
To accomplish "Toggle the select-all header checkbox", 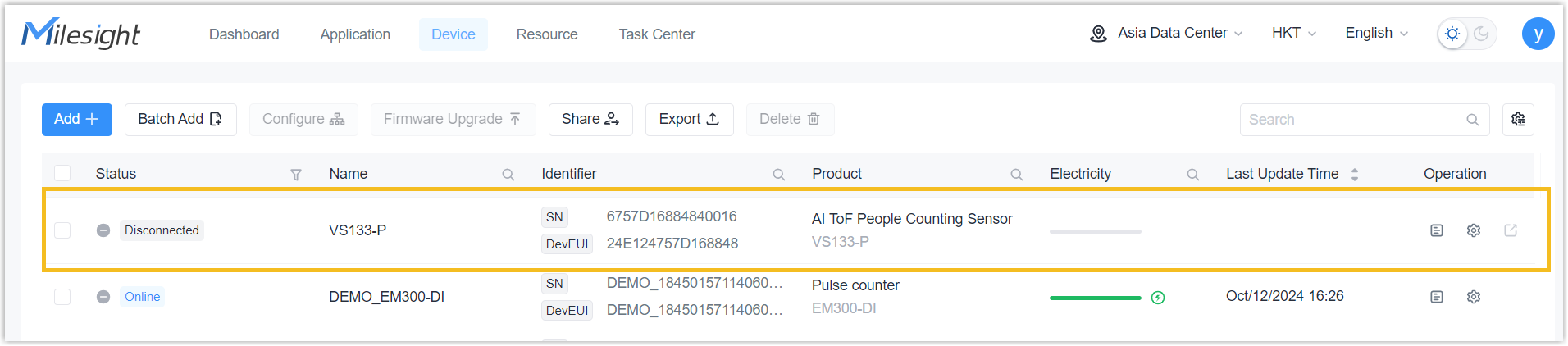I will click(x=62, y=174).
